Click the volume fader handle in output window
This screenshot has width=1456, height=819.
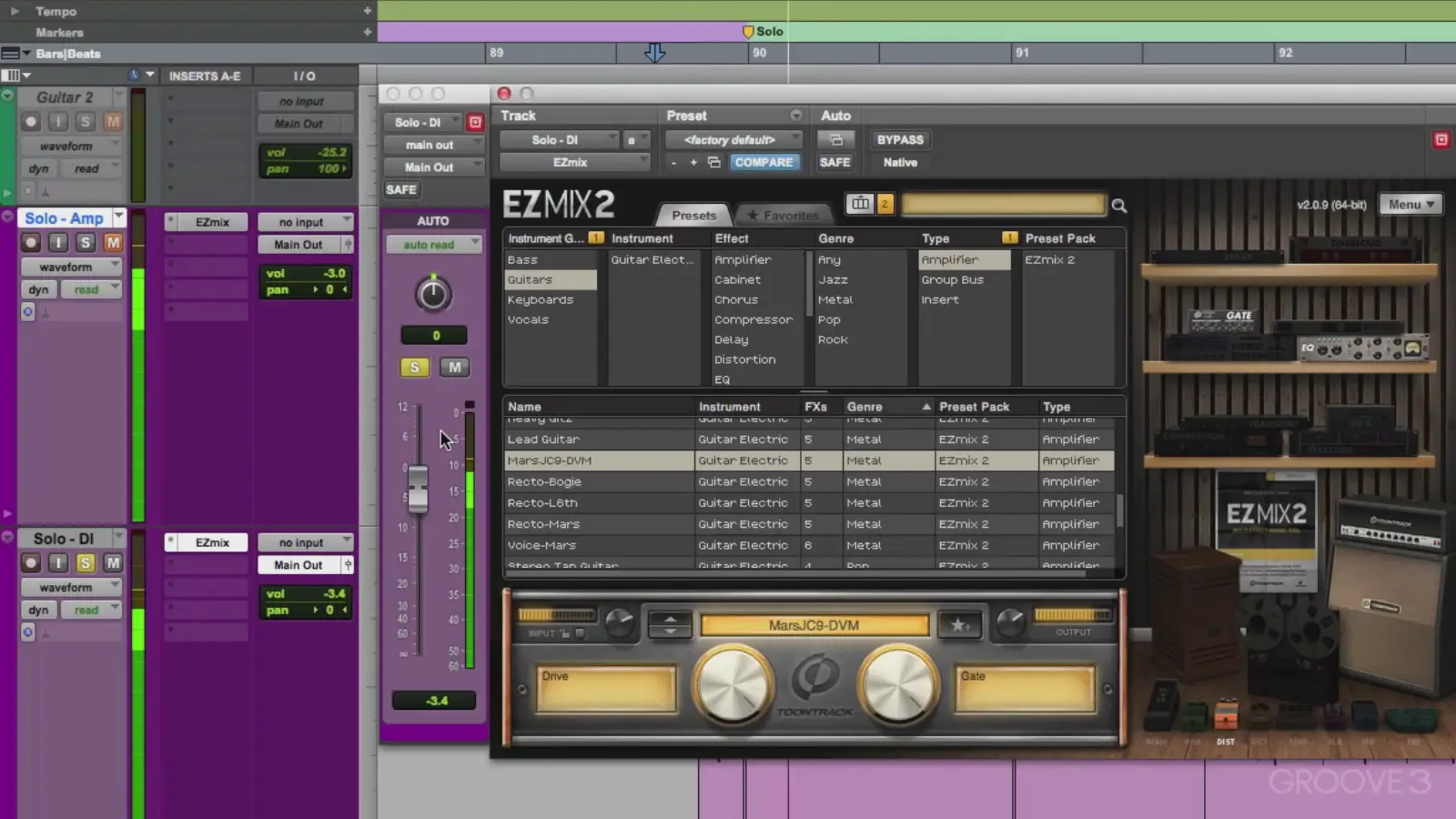(418, 489)
